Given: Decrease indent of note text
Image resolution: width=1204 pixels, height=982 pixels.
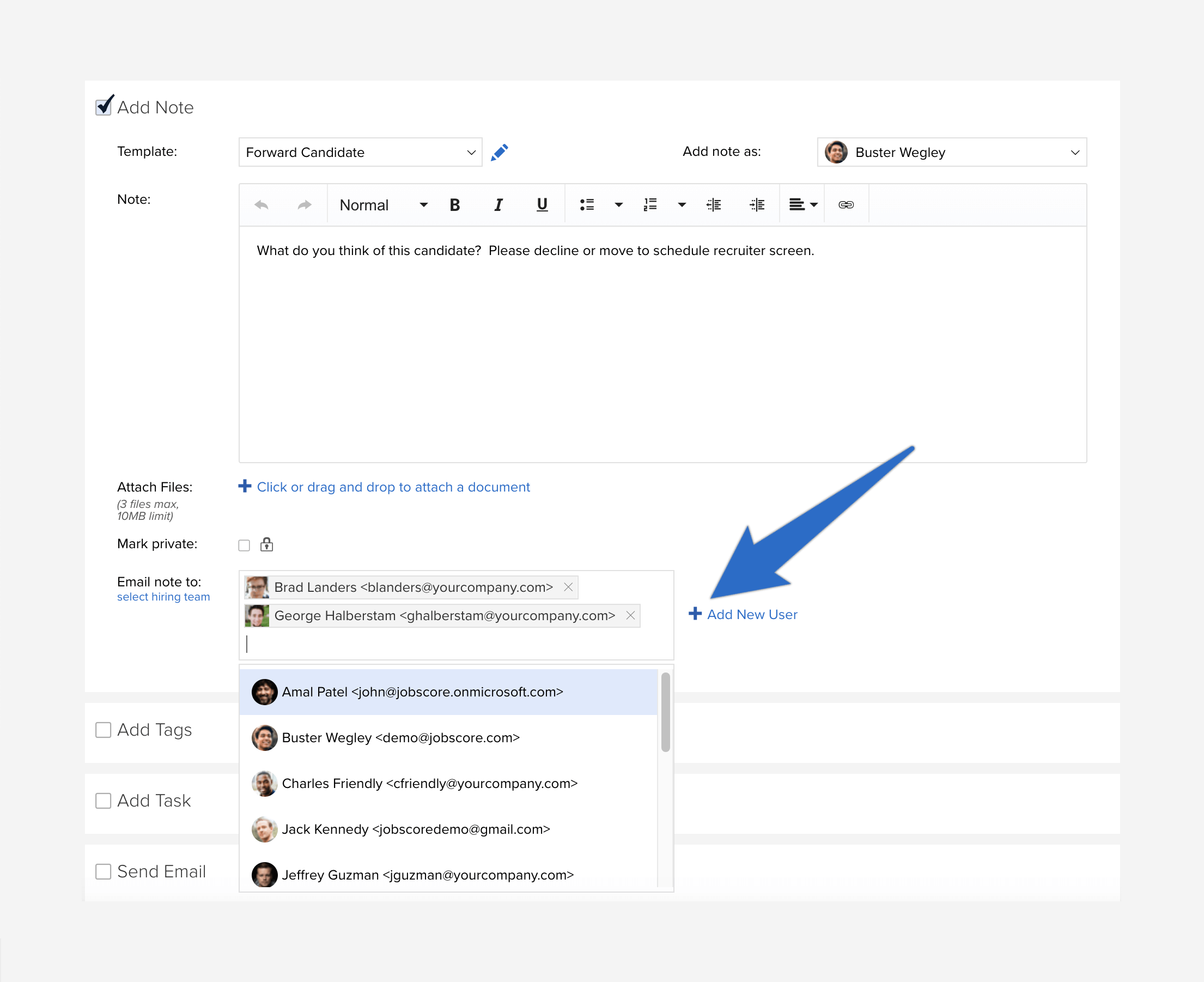Looking at the screenshot, I should point(714,205).
